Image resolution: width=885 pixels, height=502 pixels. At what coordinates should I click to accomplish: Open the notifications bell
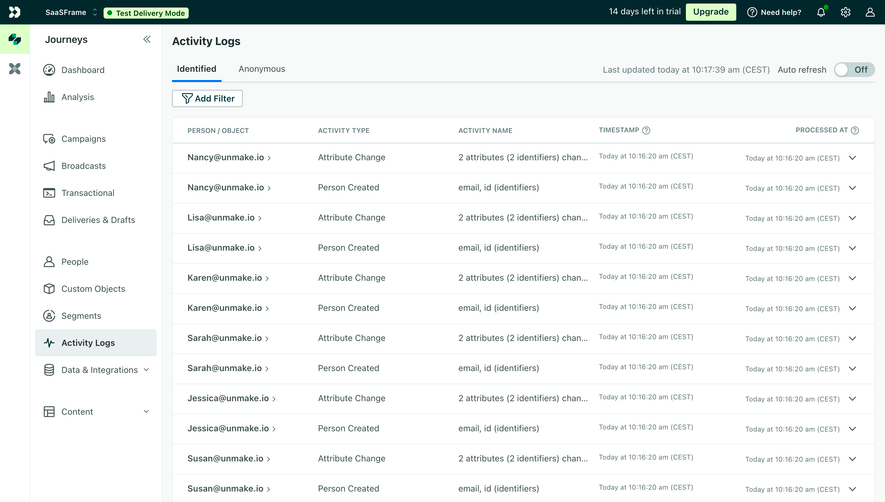[x=821, y=12]
